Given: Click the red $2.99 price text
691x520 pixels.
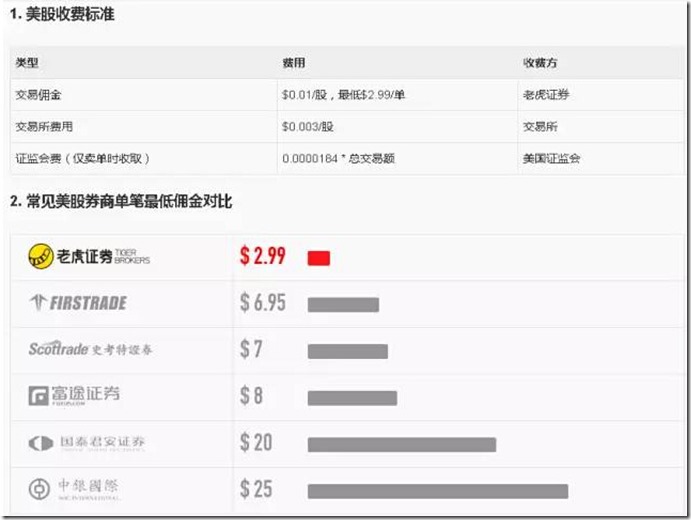Looking at the screenshot, I should point(262,256).
